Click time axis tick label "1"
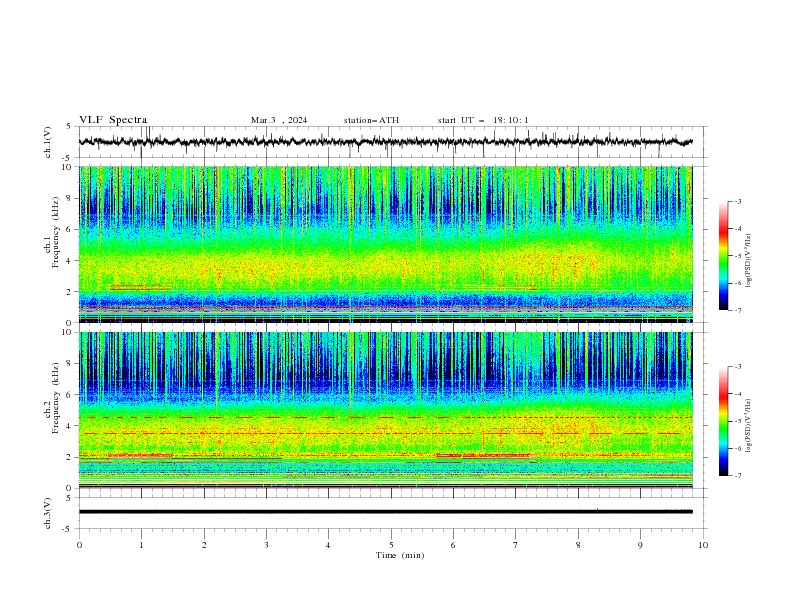 (141, 545)
